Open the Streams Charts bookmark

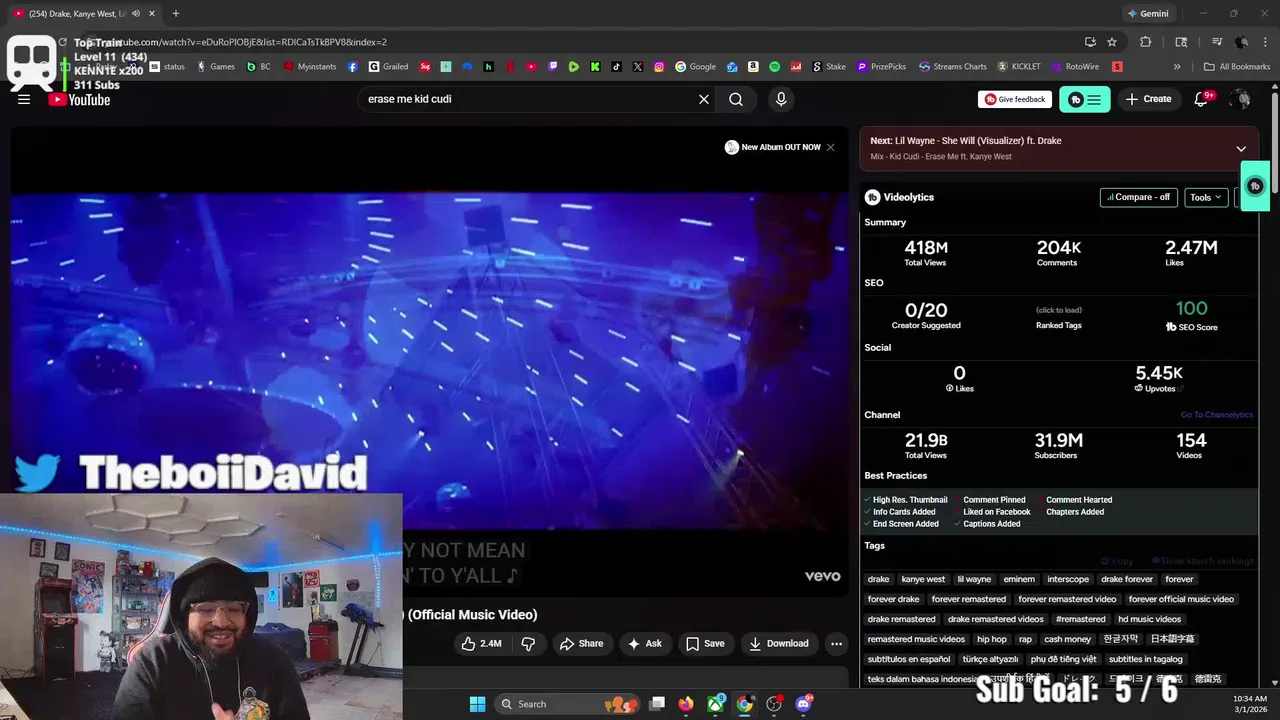pyautogui.click(x=953, y=67)
